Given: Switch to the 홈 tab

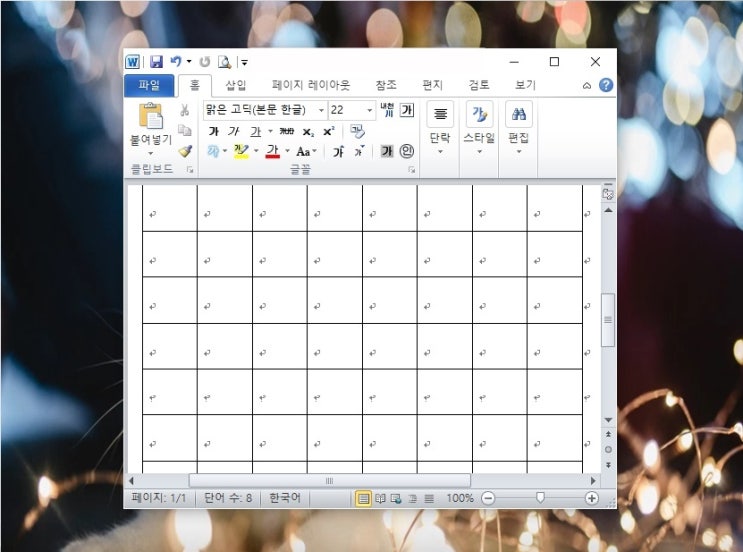Looking at the screenshot, I should click(x=195, y=85).
